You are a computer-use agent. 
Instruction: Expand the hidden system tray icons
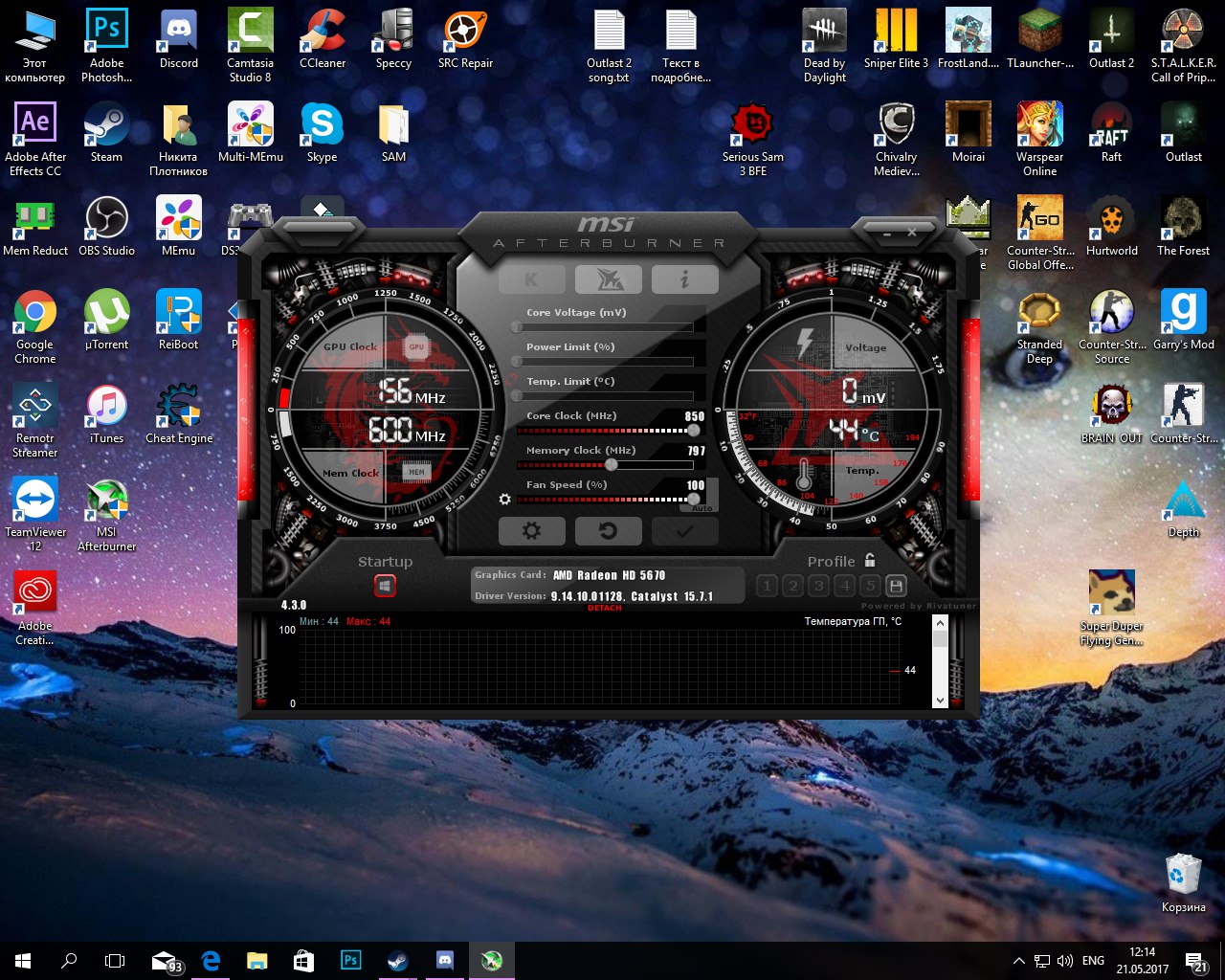click(x=1019, y=961)
